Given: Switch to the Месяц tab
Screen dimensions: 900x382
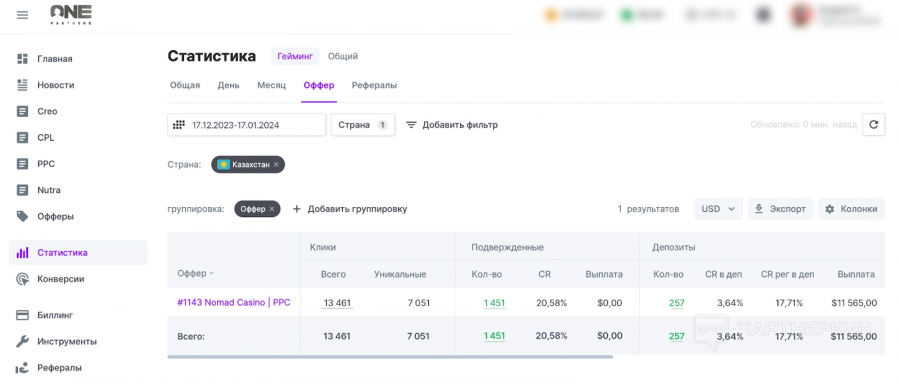Looking at the screenshot, I should click(271, 85).
